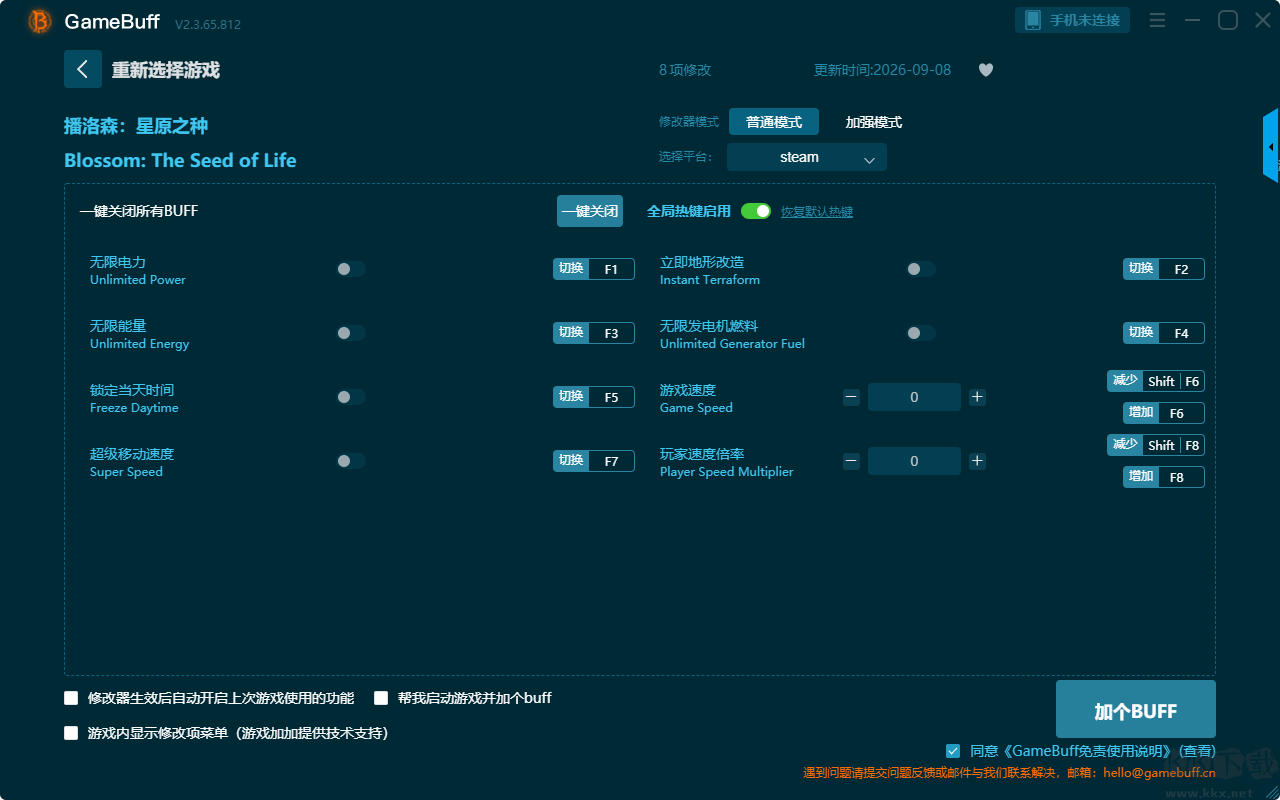Check show in-game mod menu box
The width and height of the screenshot is (1280, 800).
(71, 733)
